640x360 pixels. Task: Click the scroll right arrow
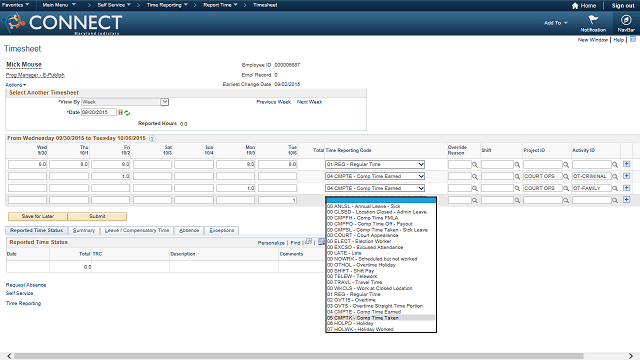click(x=631, y=356)
